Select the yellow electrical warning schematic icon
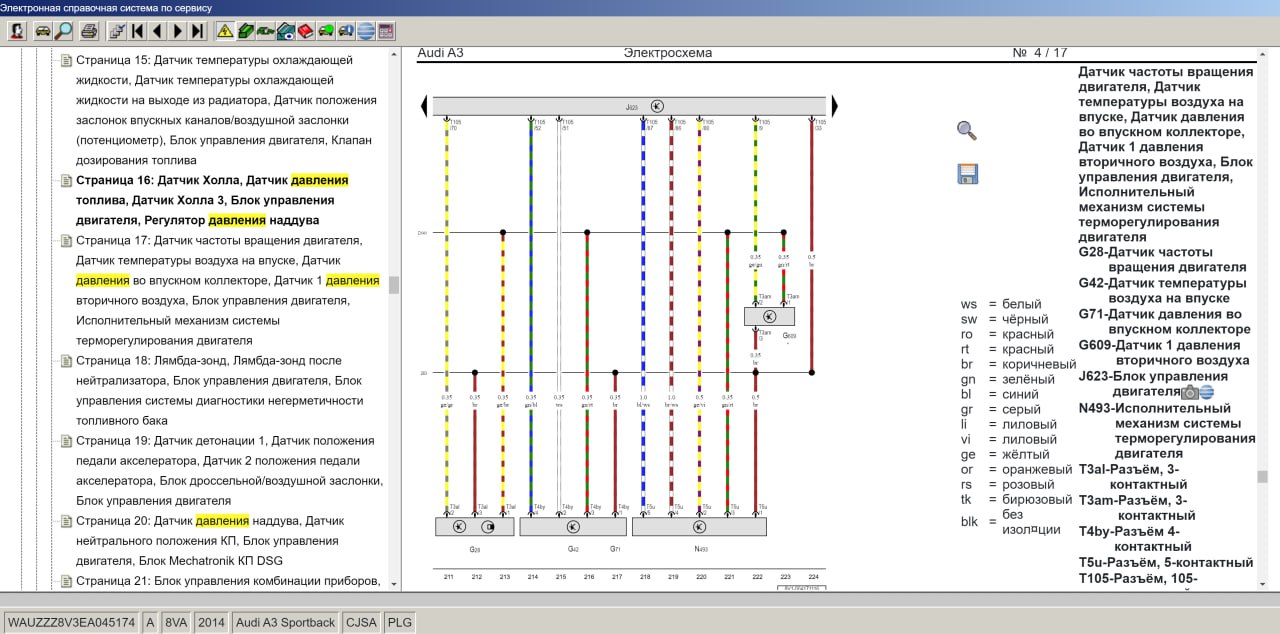 225,31
